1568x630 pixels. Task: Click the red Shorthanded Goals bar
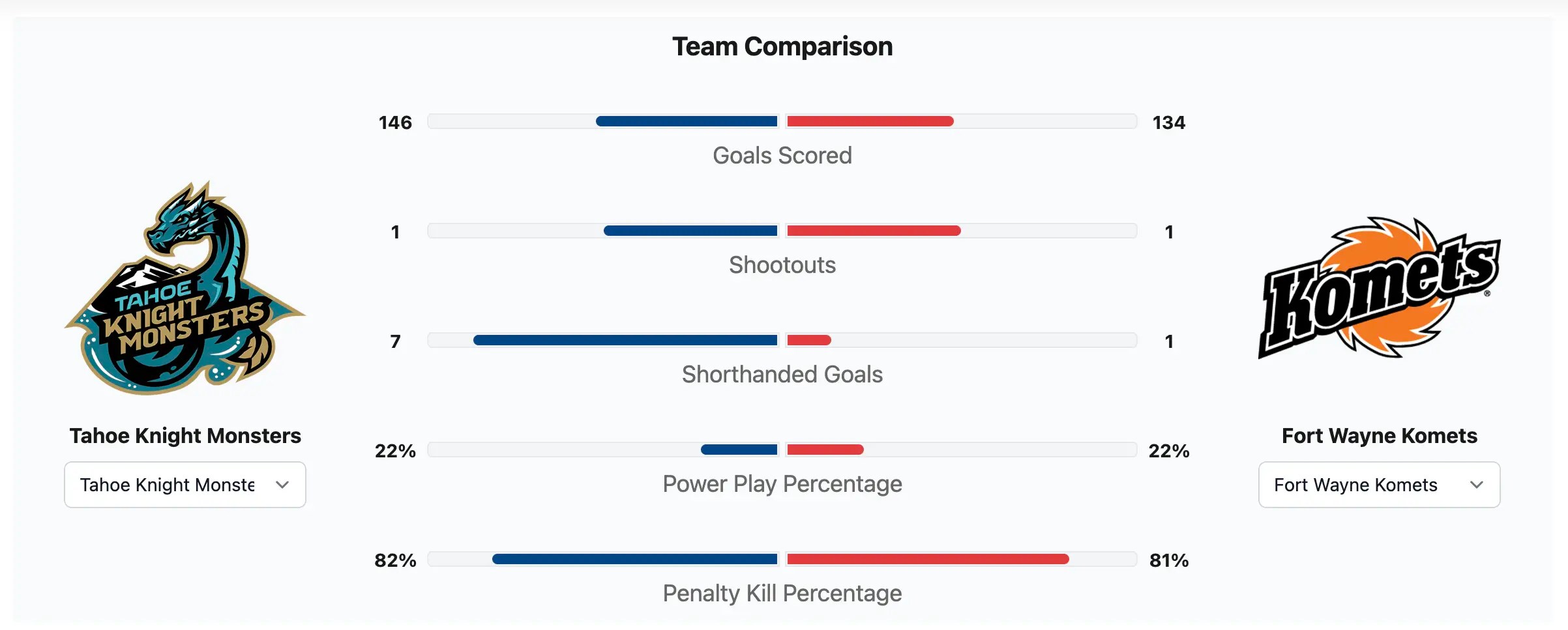809,340
